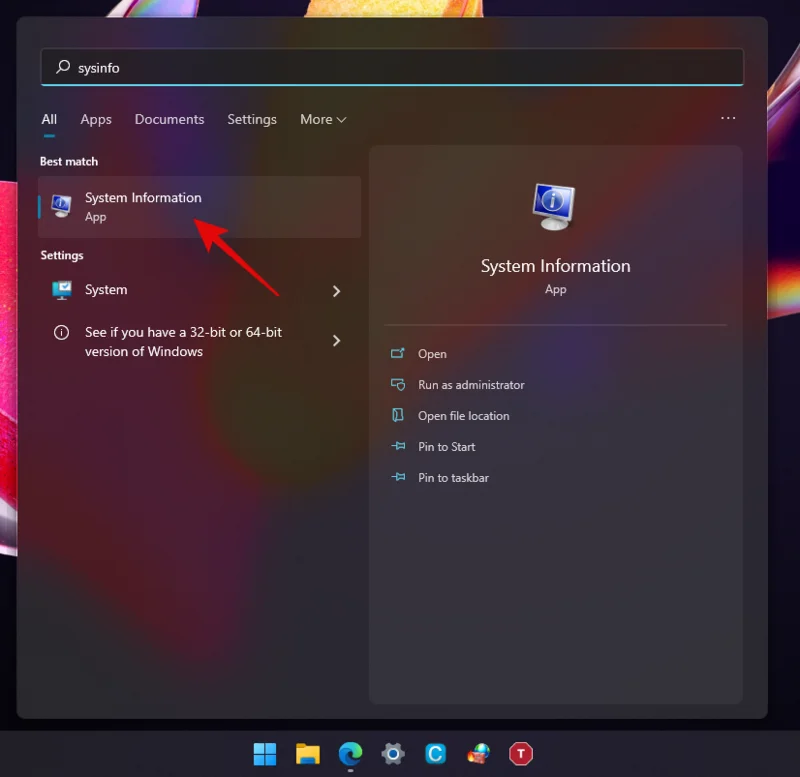The height and width of the screenshot is (777, 800).
Task: Launch the Copilot app from the taskbar
Action: point(436,754)
